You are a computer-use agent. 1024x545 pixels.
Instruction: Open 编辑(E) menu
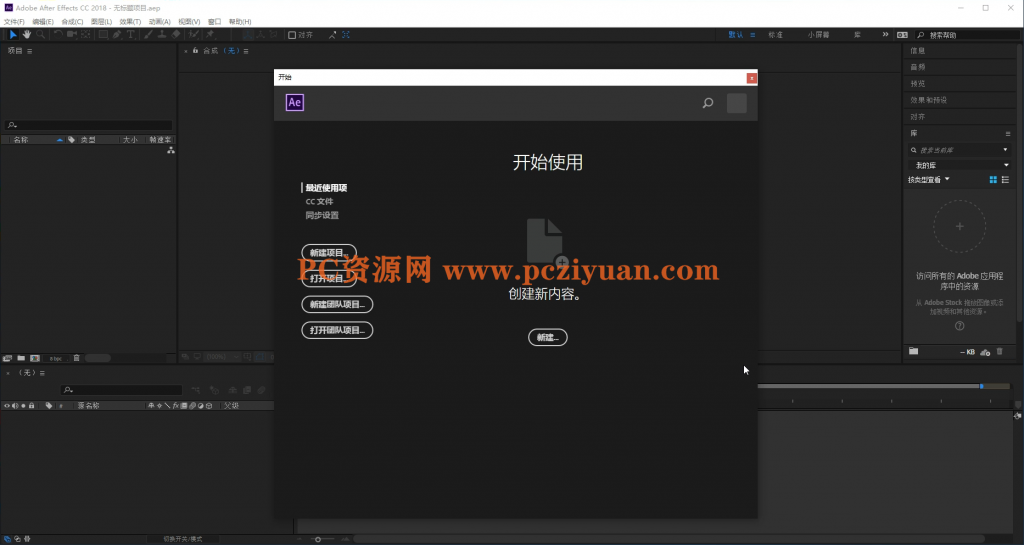42,22
